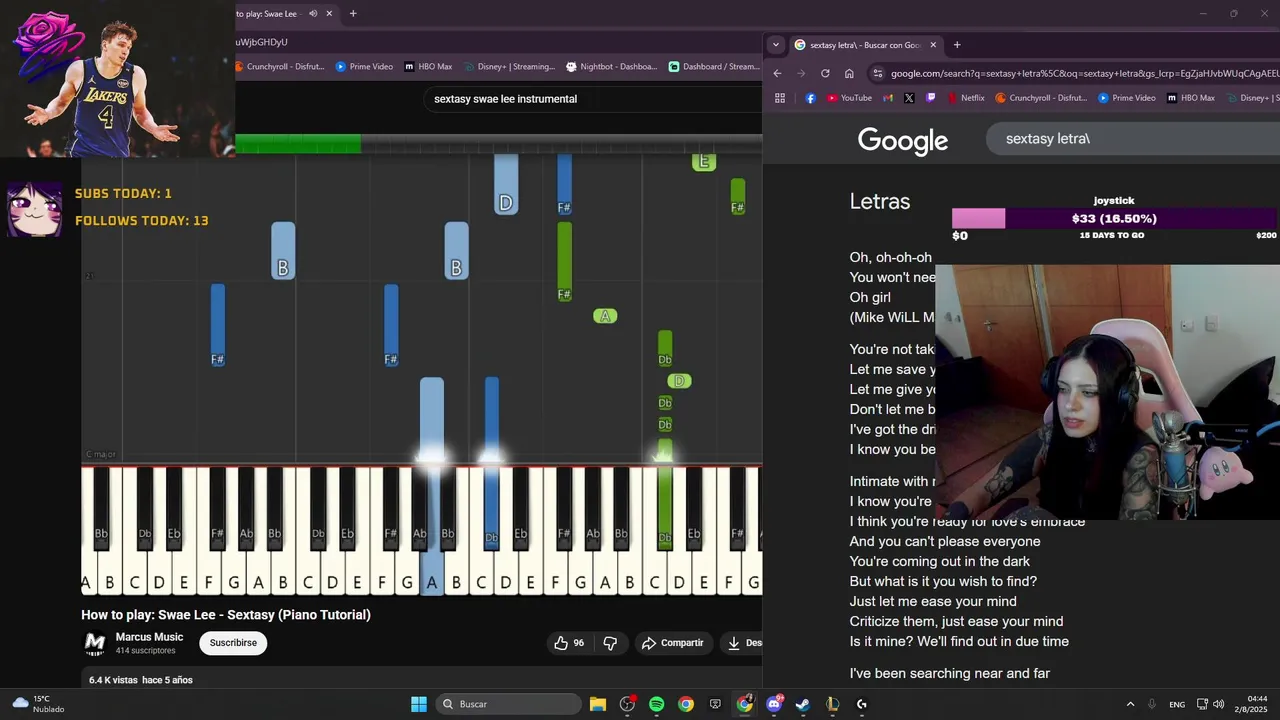Click the 'Letras' heading

pyautogui.click(x=880, y=201)
